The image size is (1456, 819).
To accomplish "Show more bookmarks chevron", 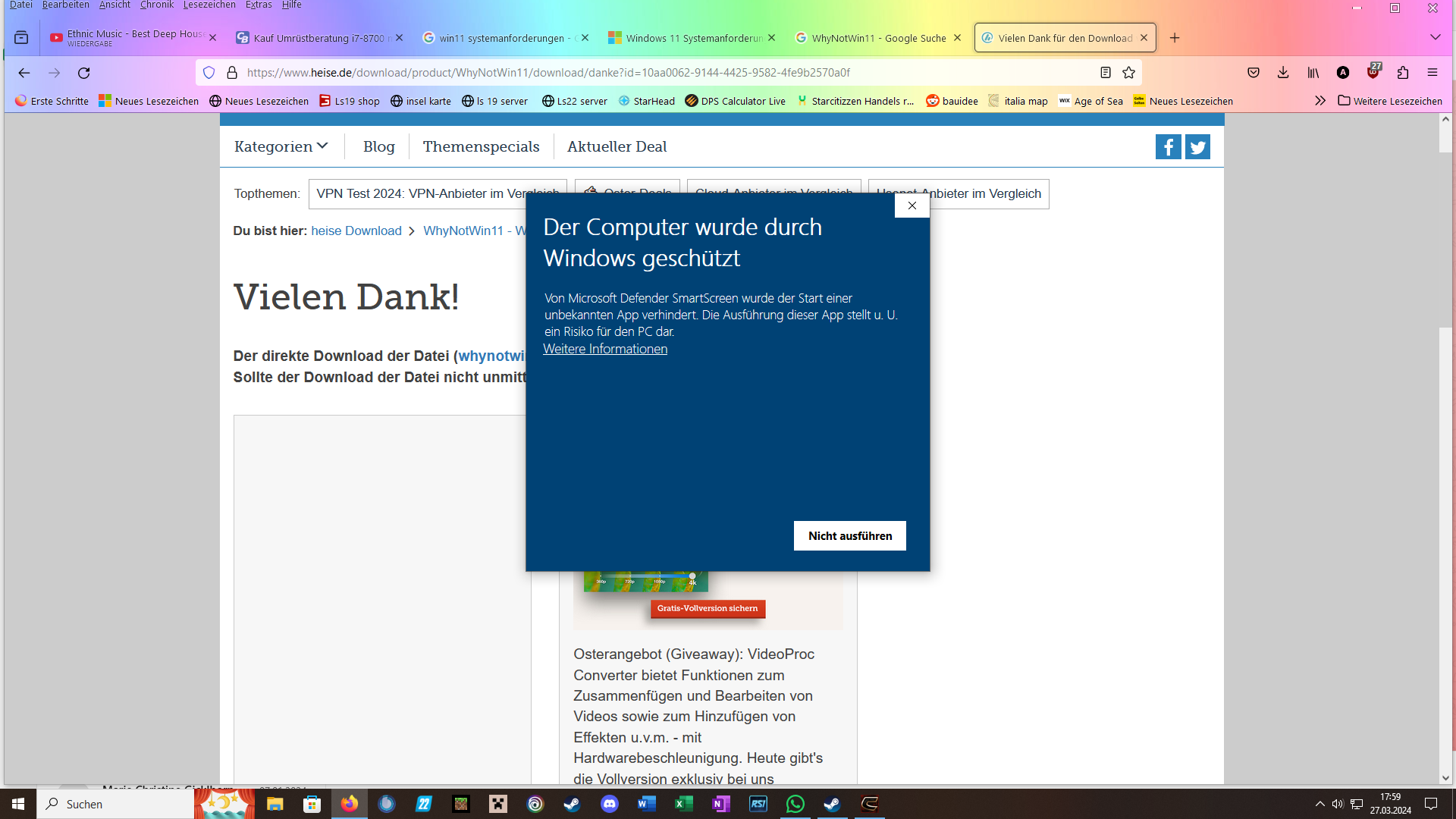I will [1320, 101].
